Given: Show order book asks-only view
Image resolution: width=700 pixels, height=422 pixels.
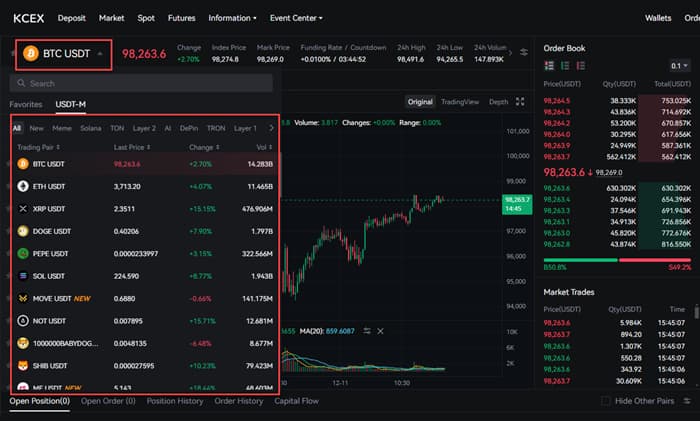Looking at the screenshot, I should click(x=580, y=66).
